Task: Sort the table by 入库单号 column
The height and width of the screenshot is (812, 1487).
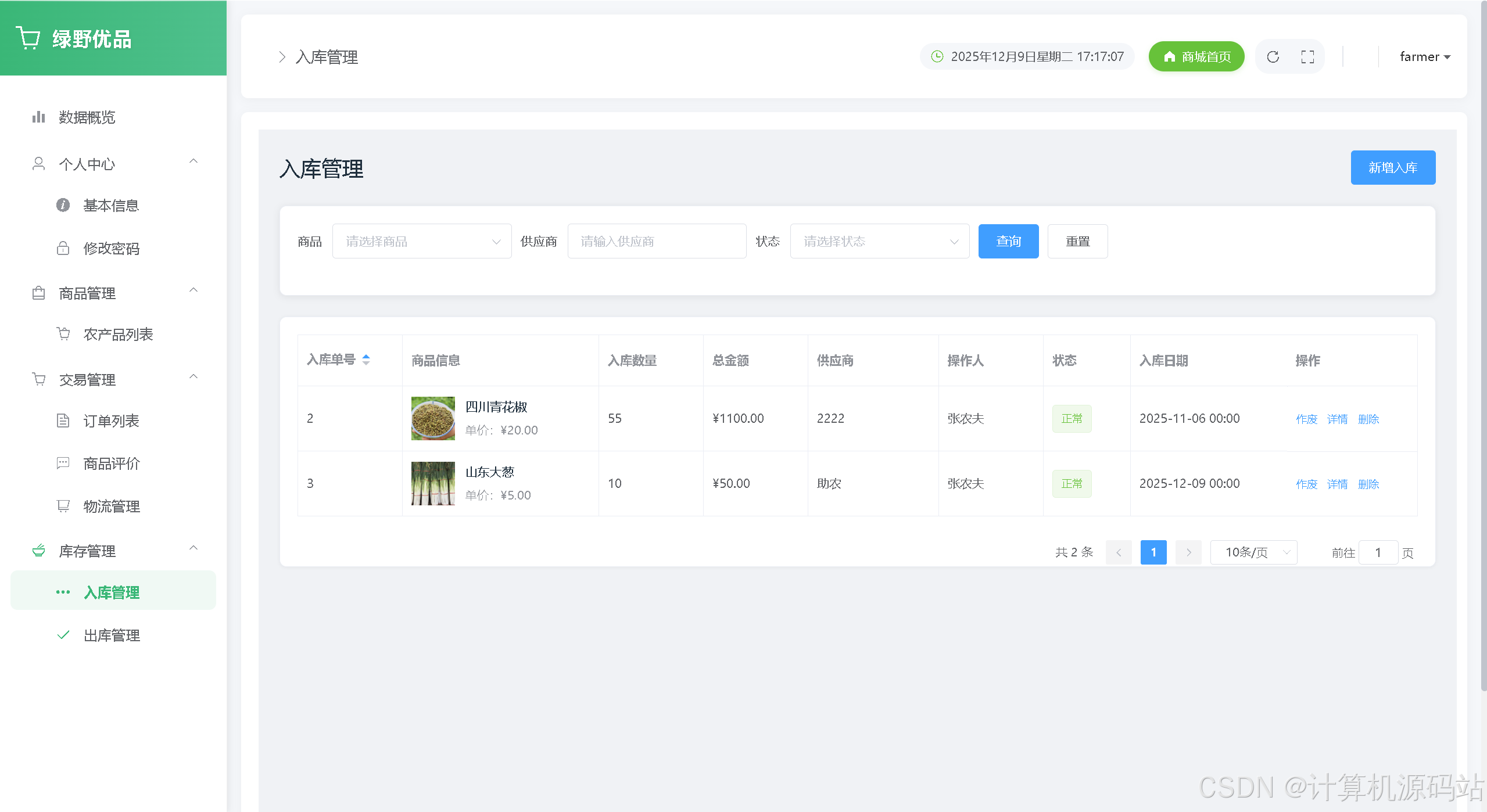Action: coord(366,360)
